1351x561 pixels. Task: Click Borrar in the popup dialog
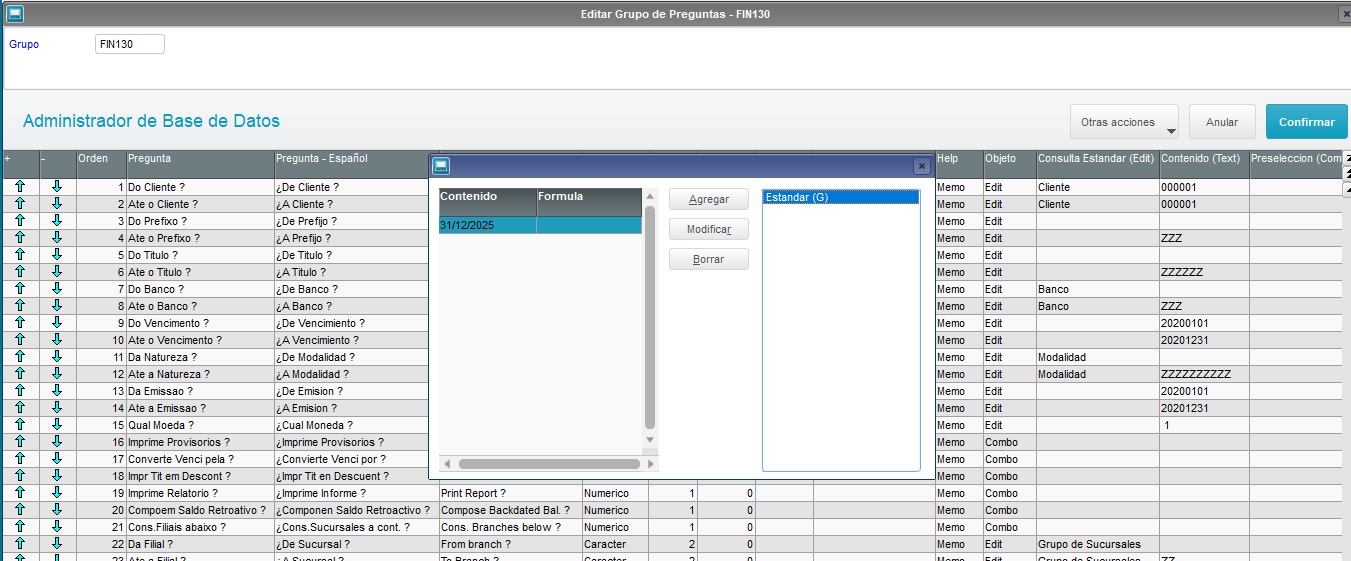(709, 260)
